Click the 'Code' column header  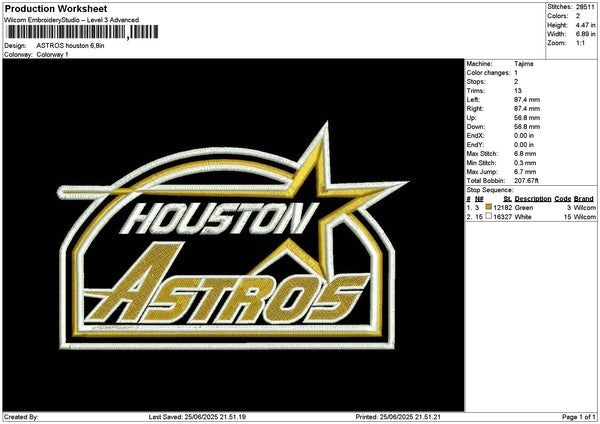pyautogui.click(x=562, y=199)
